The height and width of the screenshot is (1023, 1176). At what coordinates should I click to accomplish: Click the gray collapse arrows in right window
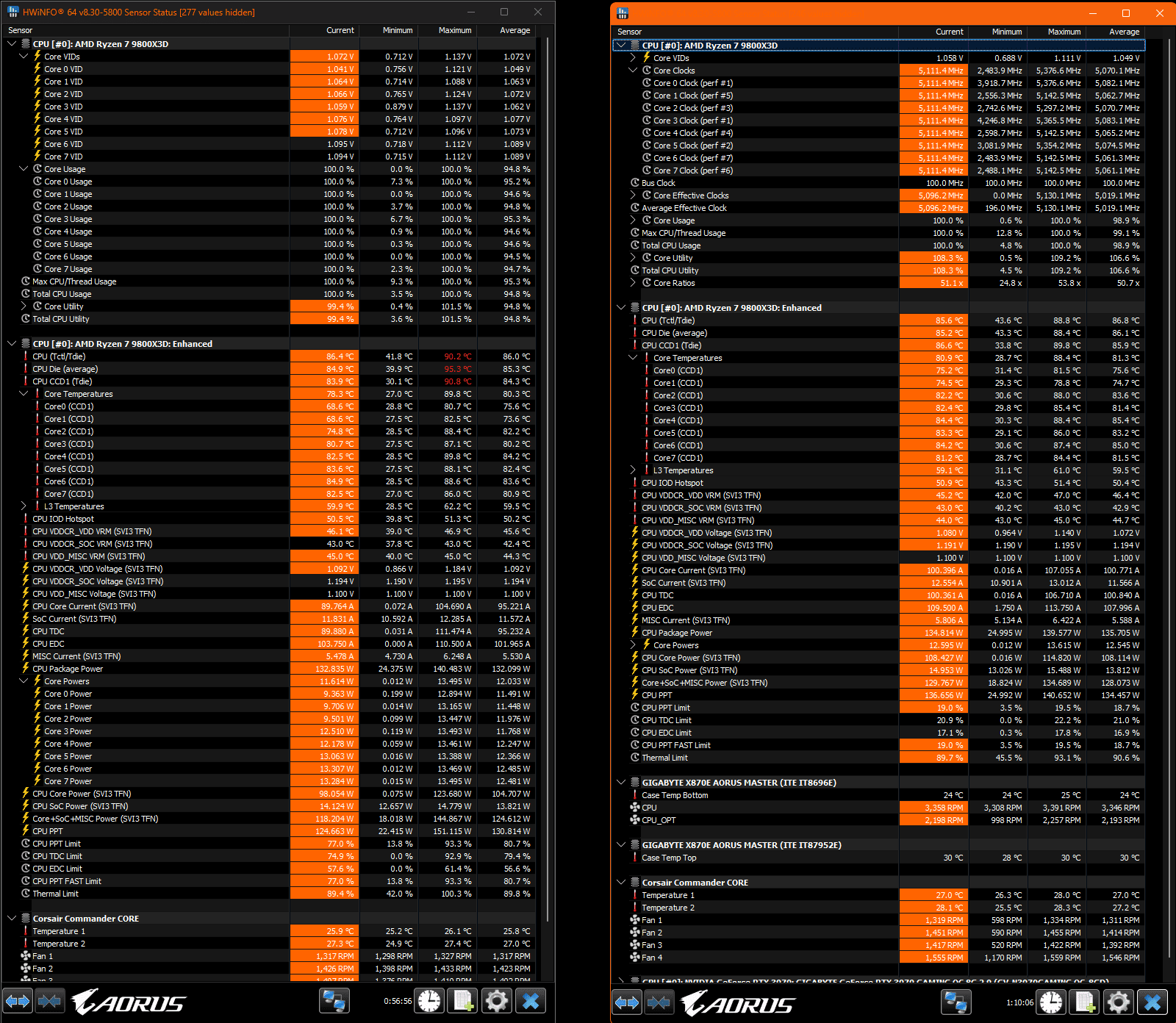pyautogui.click(x=659, y=1002)
